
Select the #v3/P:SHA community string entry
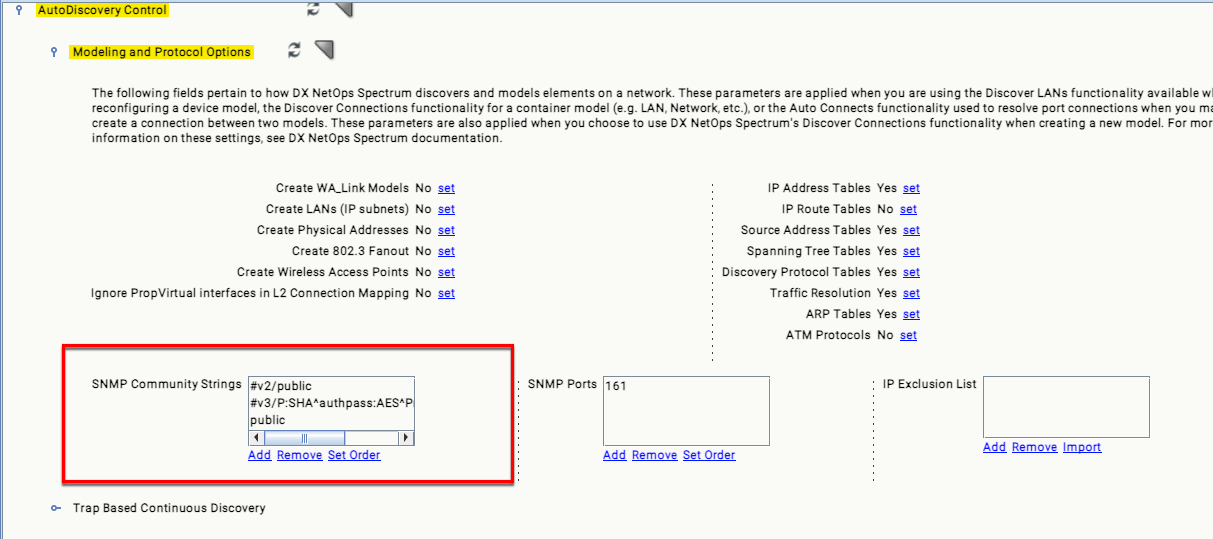pos(331,403)
